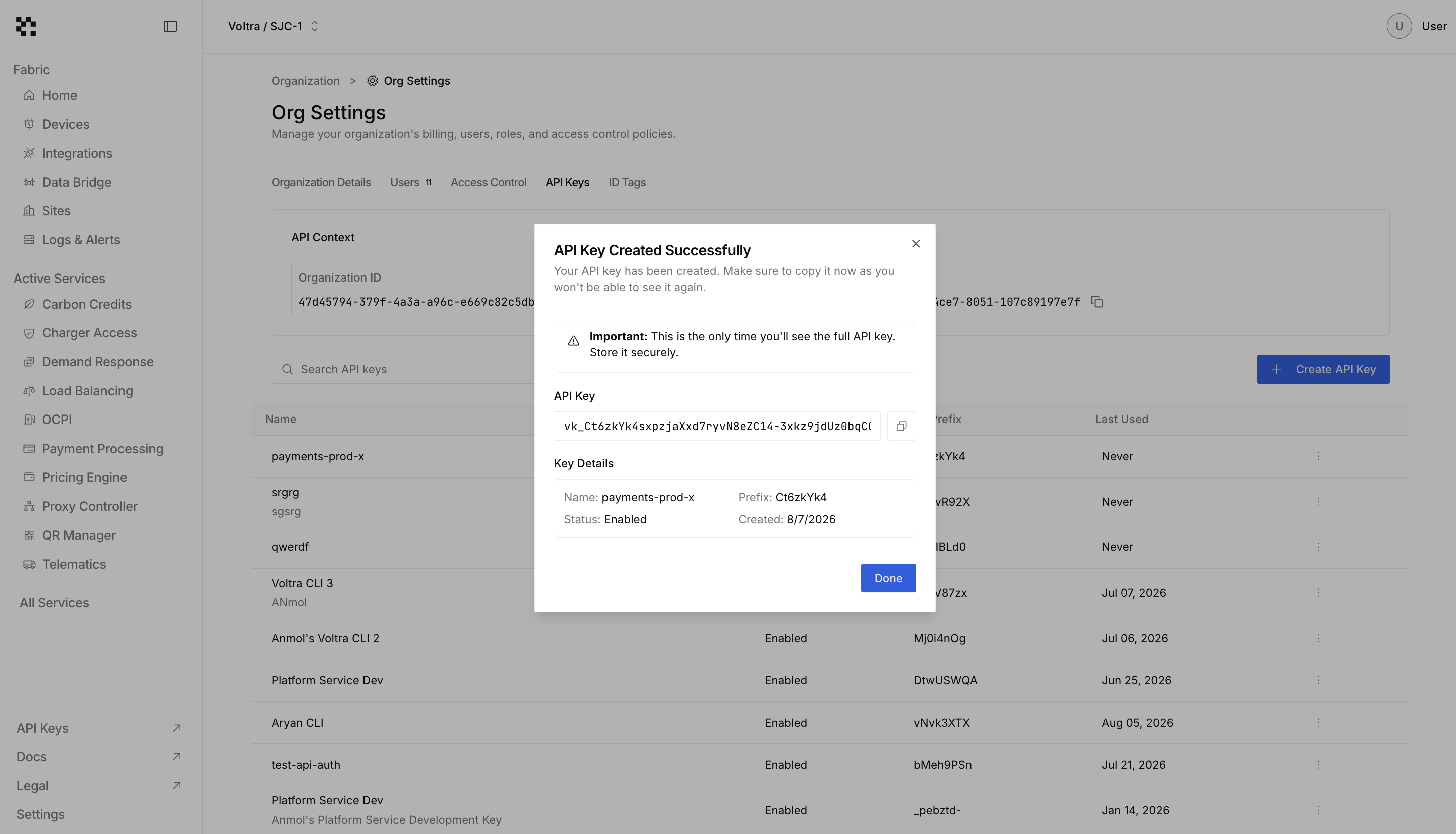Open row menu for srgrg key
1456x834 pixels.
(x=1318, y=502)
